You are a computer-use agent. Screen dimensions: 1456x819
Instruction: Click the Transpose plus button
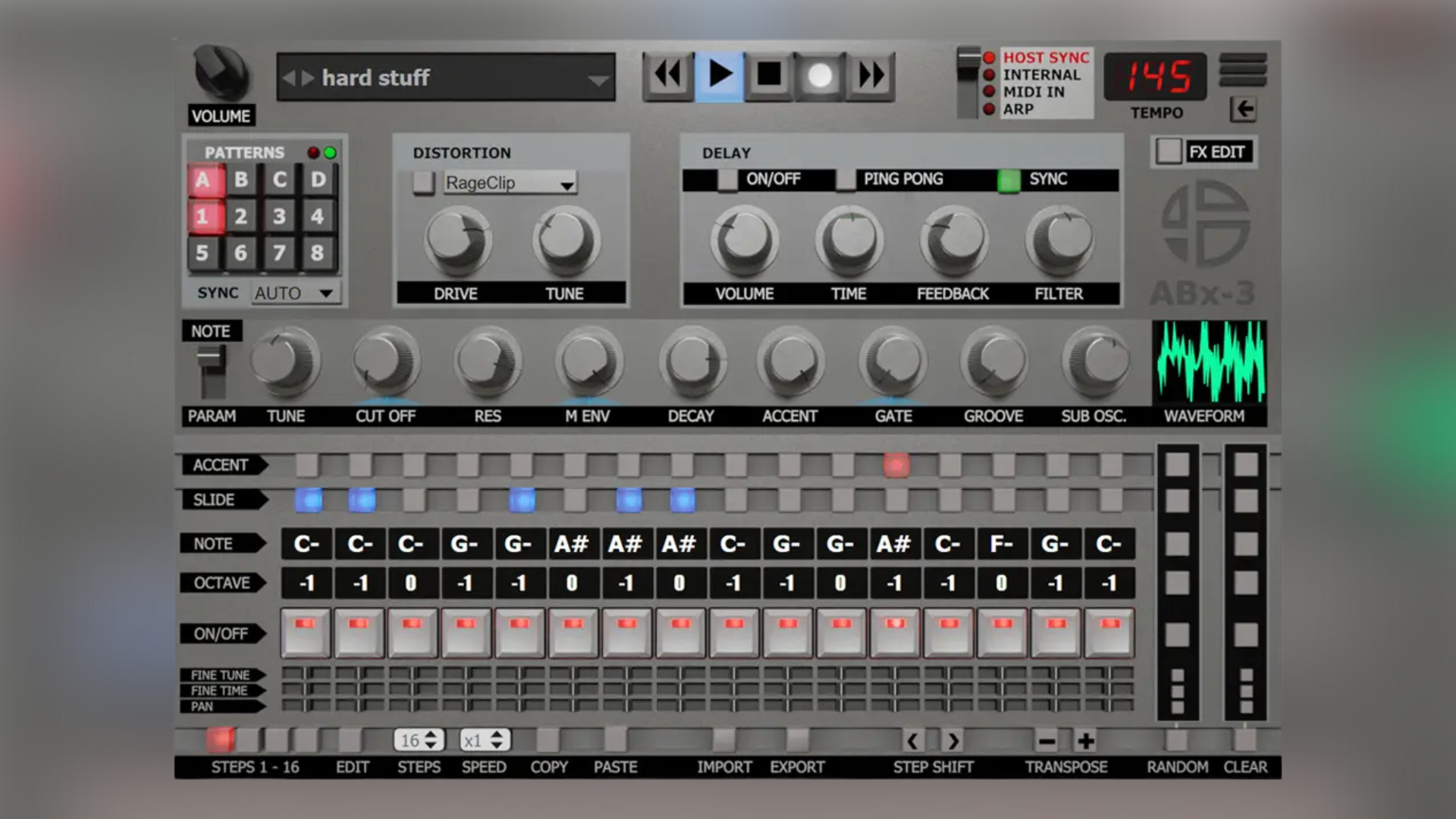click(x=1085, y=741)
